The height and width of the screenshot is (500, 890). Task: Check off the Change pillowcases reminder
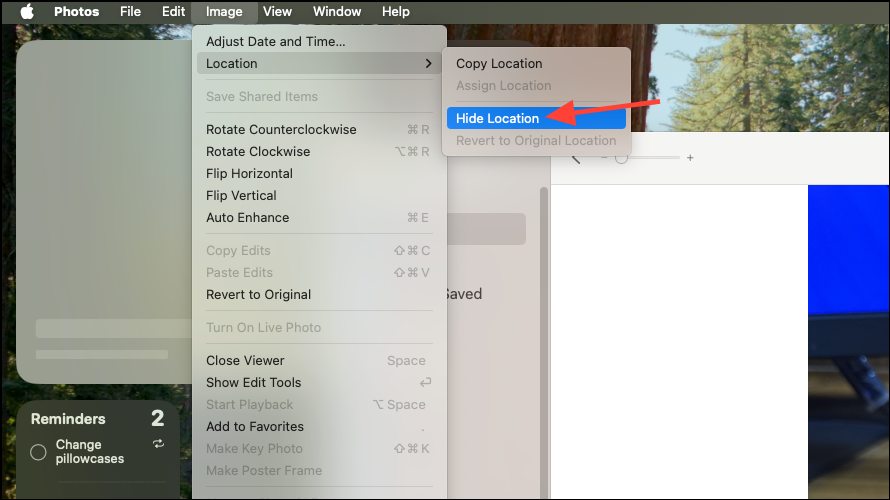coord(39,452)
